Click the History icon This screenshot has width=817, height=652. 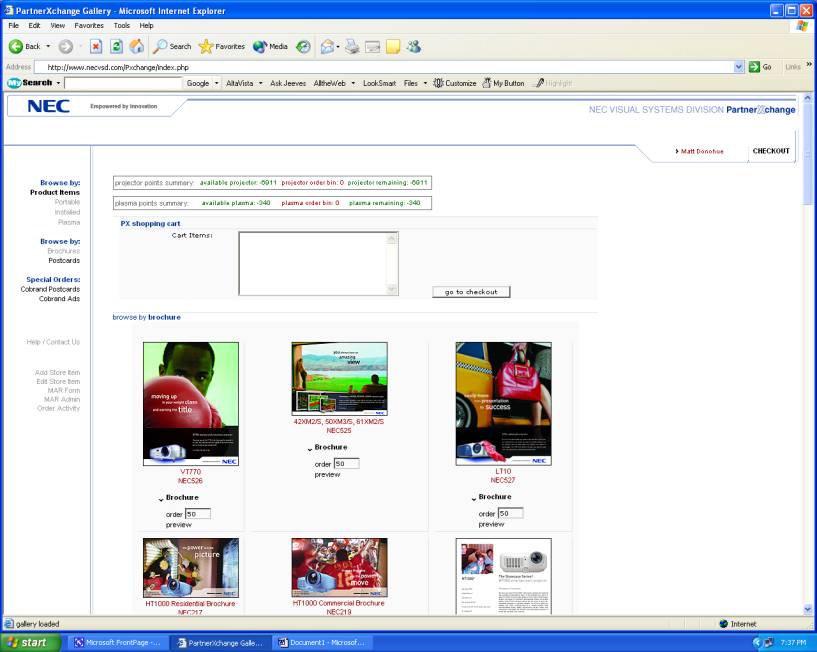[x=303, y=46]
